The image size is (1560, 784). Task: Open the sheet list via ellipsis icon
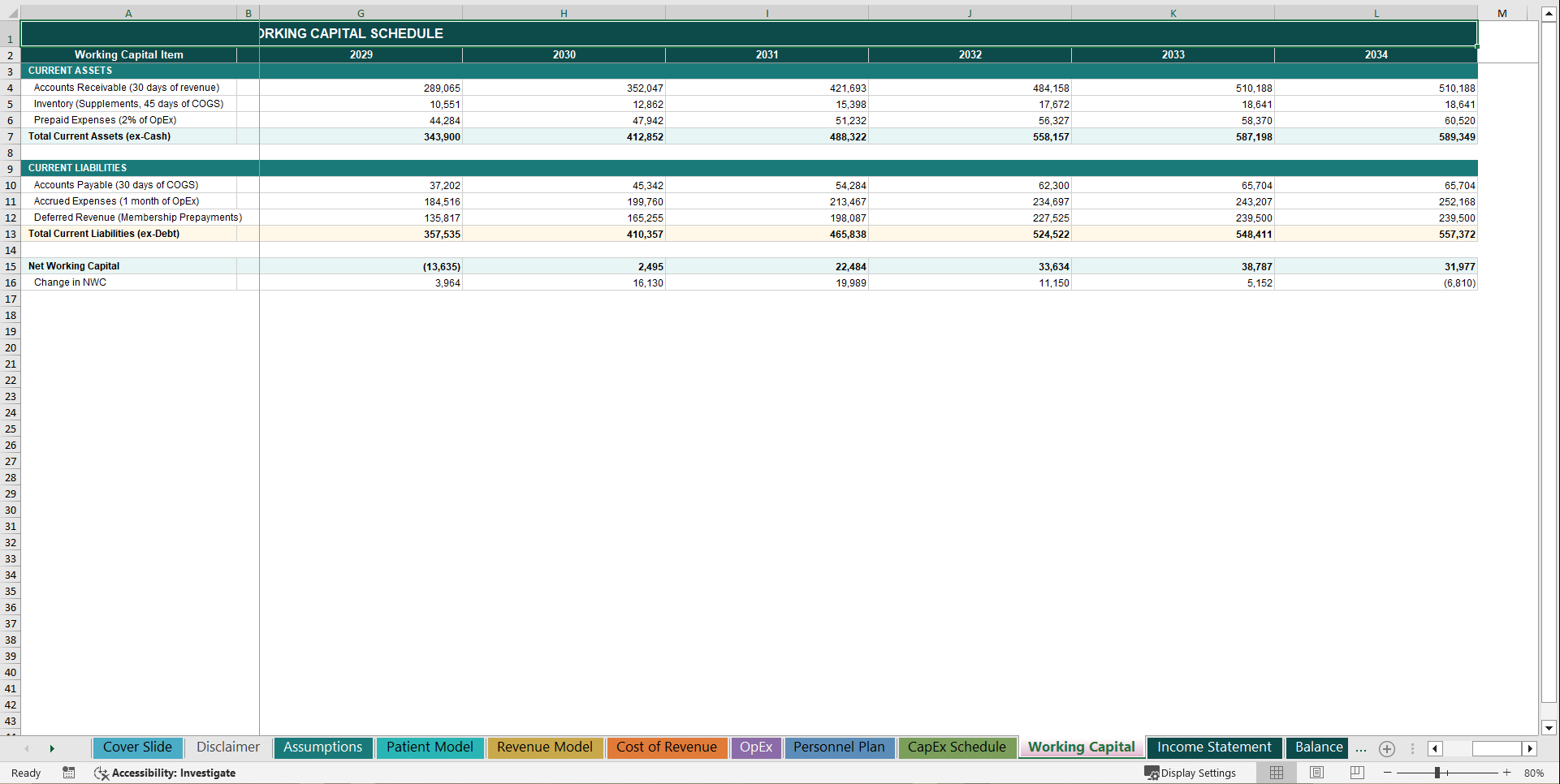[1361, 749]
